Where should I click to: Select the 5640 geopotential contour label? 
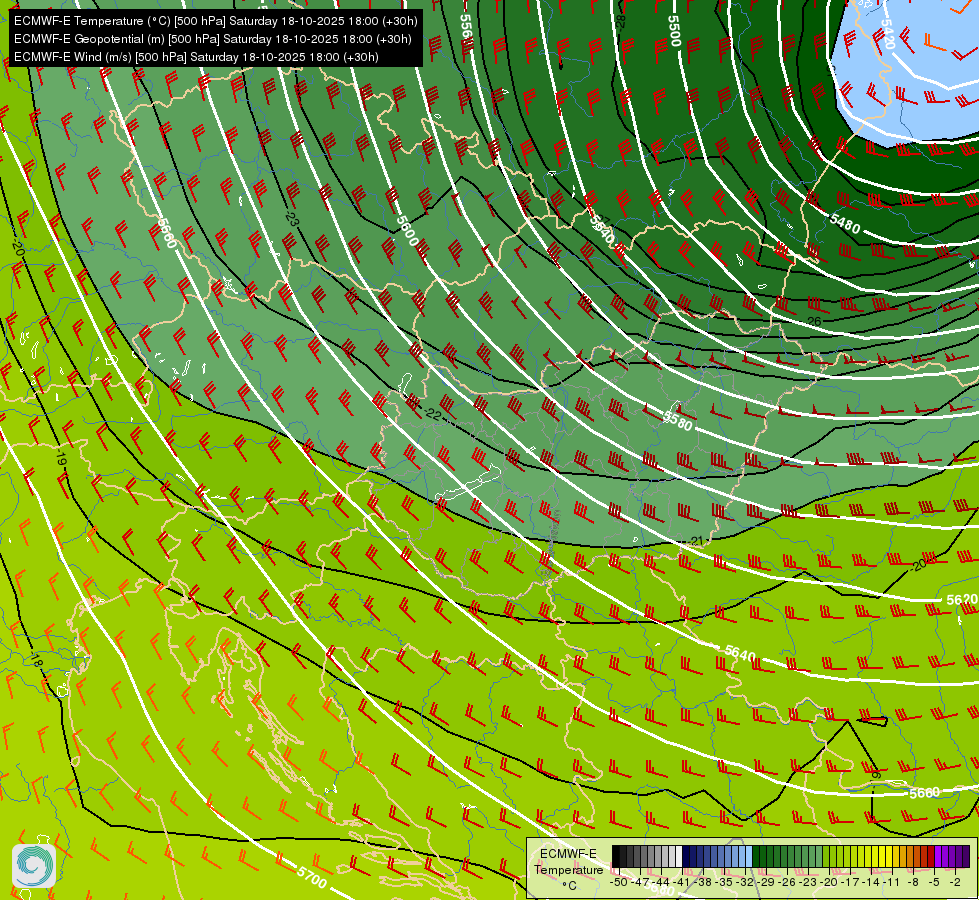click(x=740, y=653)
